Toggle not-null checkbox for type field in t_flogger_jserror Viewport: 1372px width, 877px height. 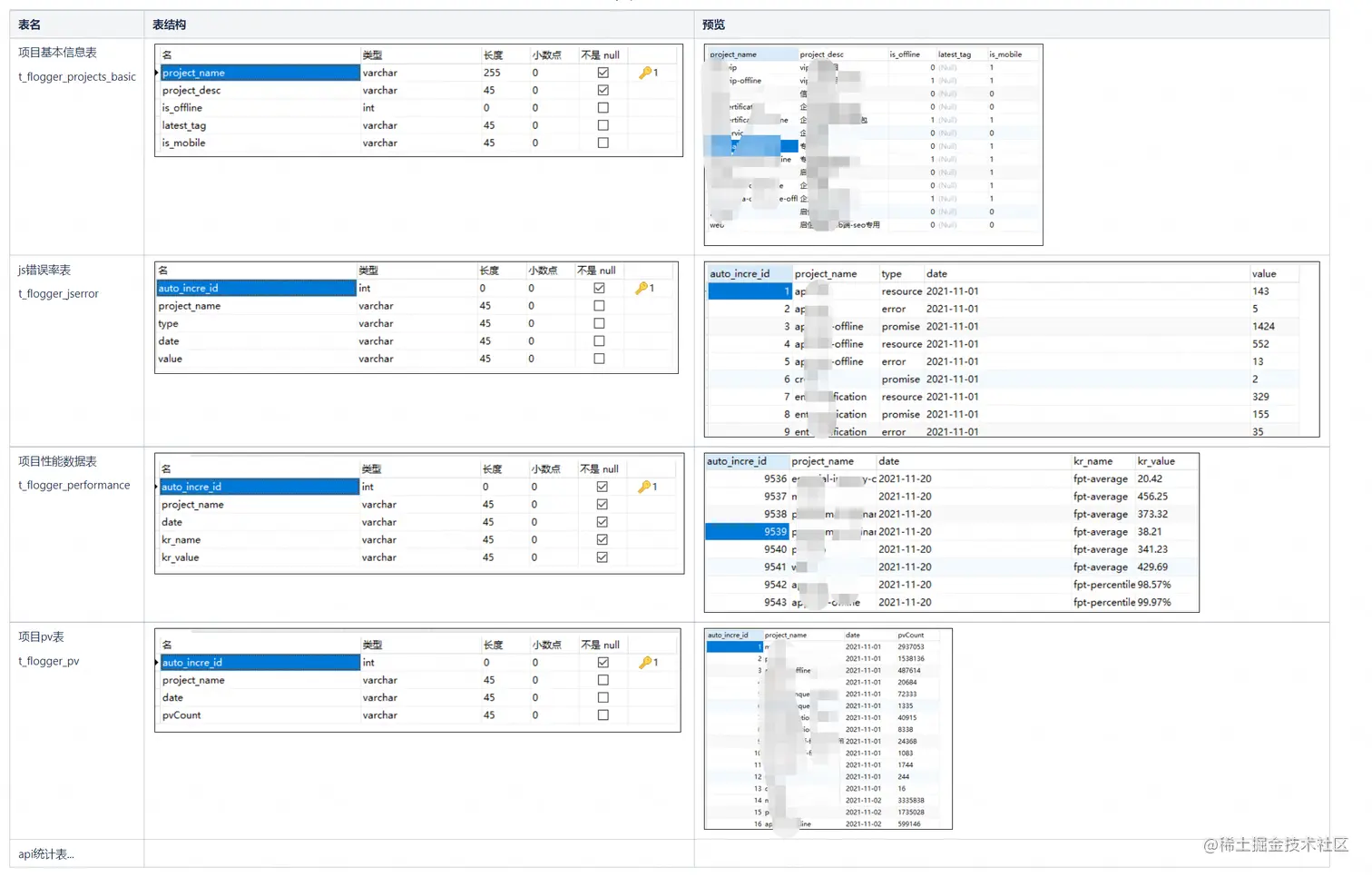tap(599, 323)
